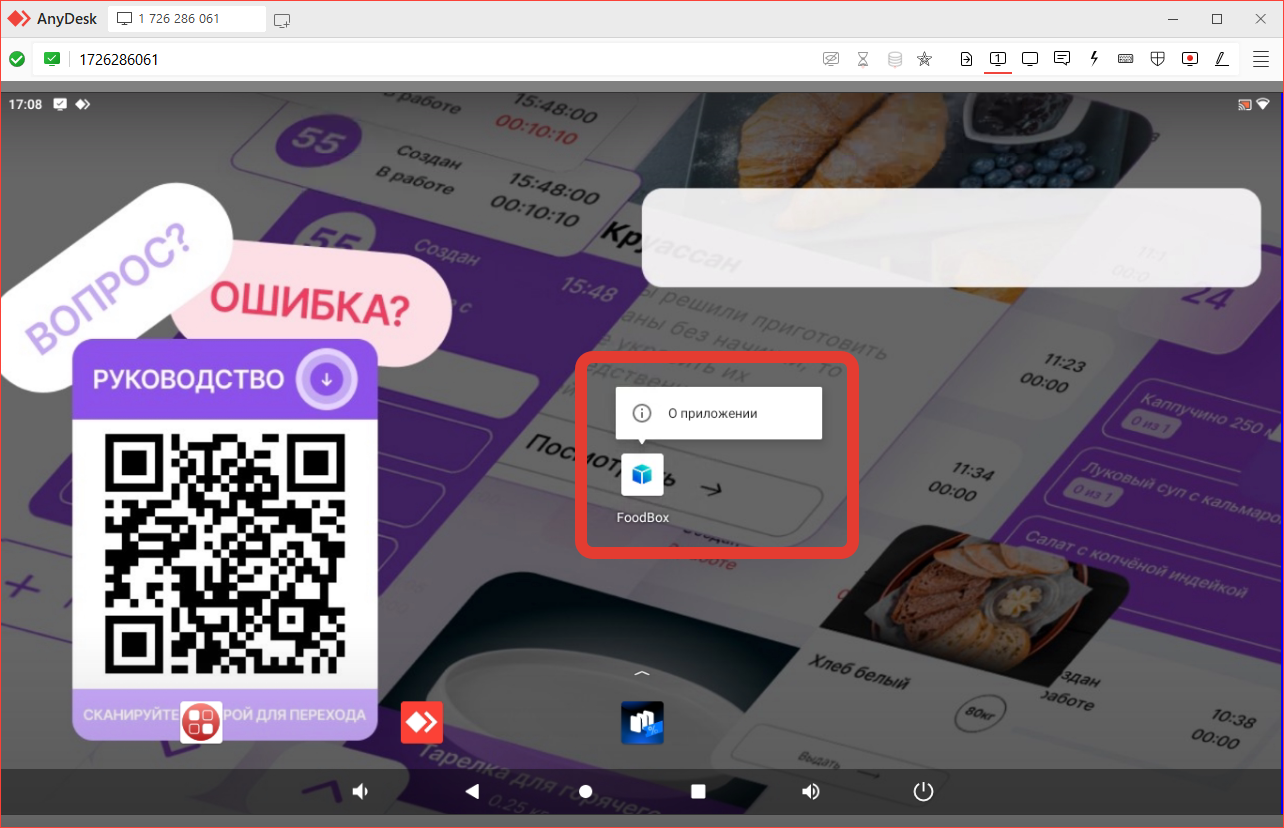Screen dimensions: 1284x828
Task: Click the checkmark notification icon in the status bar
Action: tap(60, 104)
